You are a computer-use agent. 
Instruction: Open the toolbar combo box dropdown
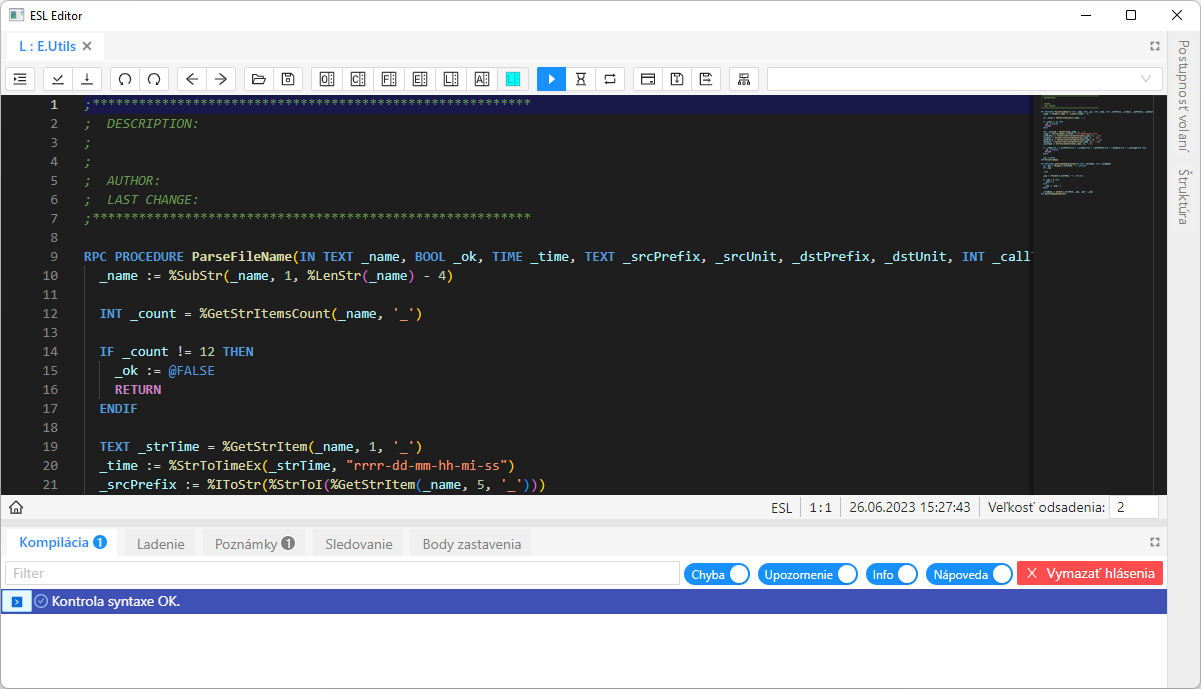[x=1145, y=79]
